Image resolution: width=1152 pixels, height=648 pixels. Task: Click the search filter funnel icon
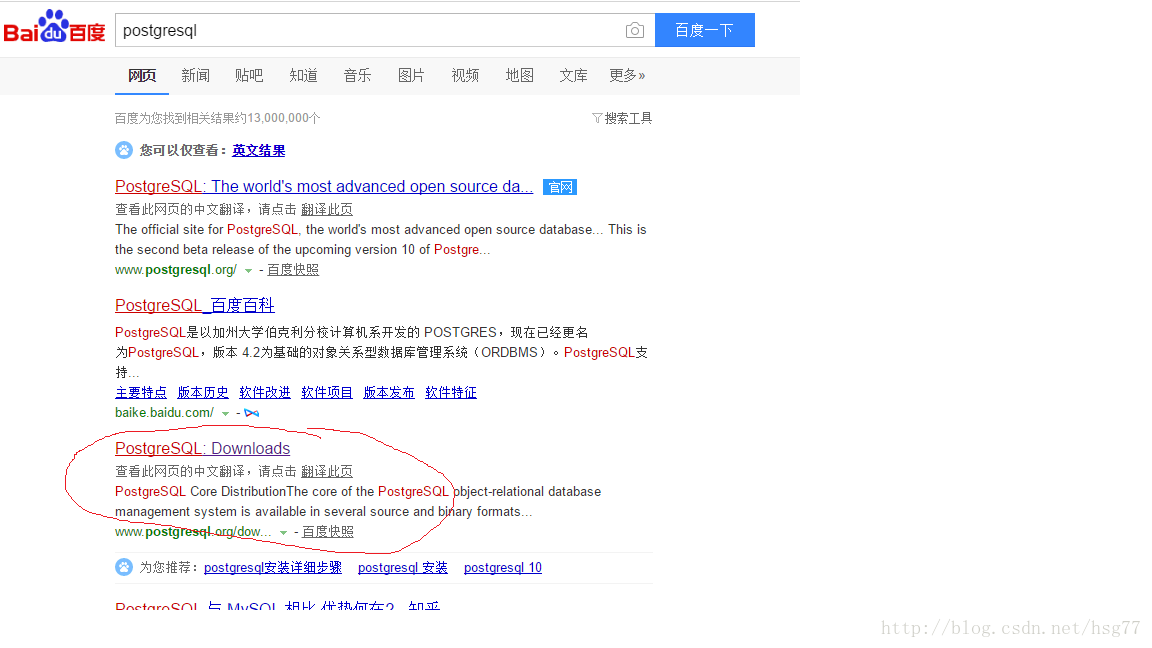pos(597,118)
